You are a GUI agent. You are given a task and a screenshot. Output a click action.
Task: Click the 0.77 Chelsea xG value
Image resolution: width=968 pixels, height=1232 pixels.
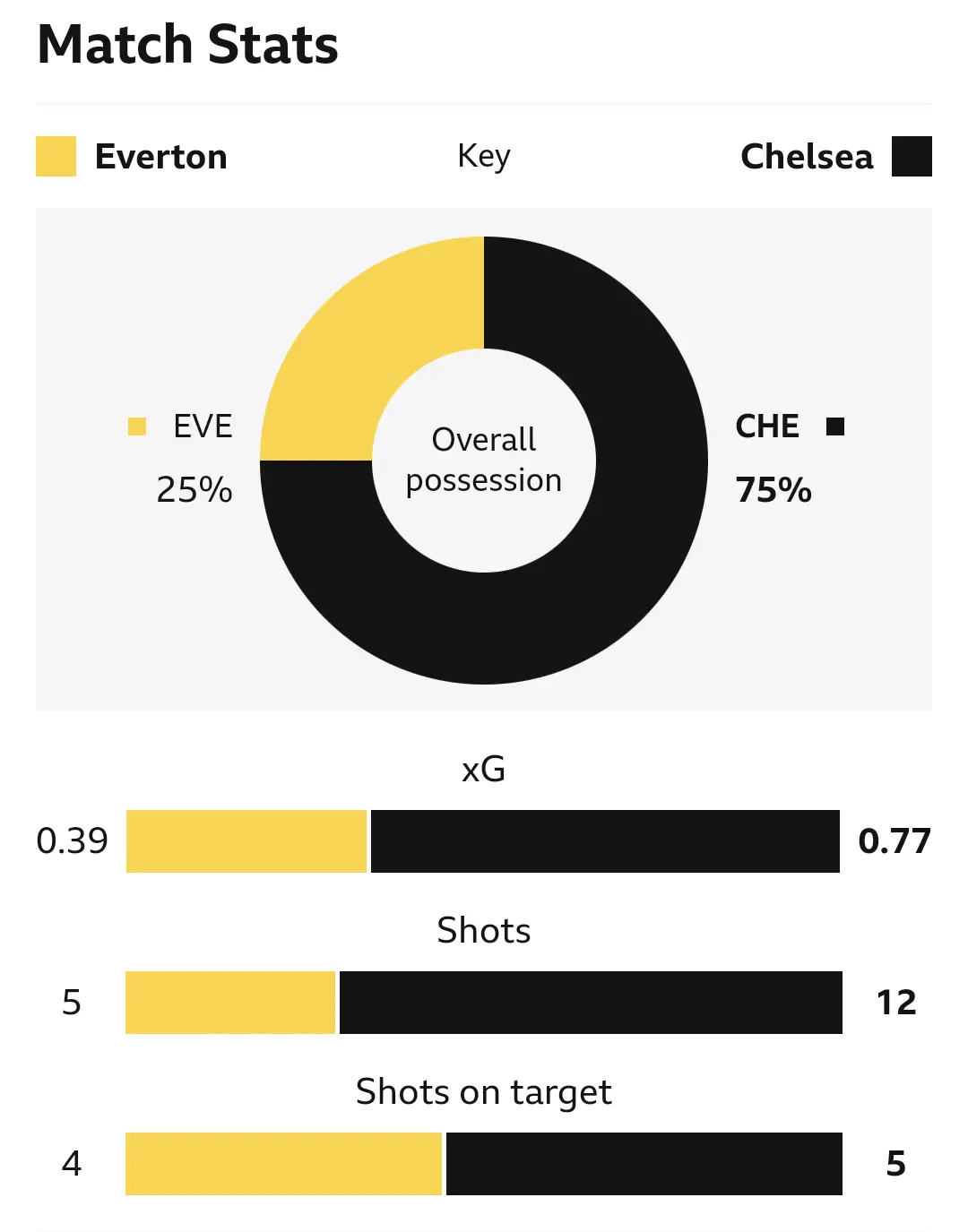pyautogui.click(x=895, y=841)
